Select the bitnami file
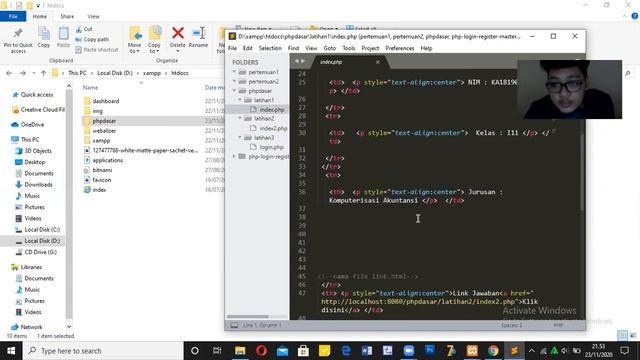 102,170
